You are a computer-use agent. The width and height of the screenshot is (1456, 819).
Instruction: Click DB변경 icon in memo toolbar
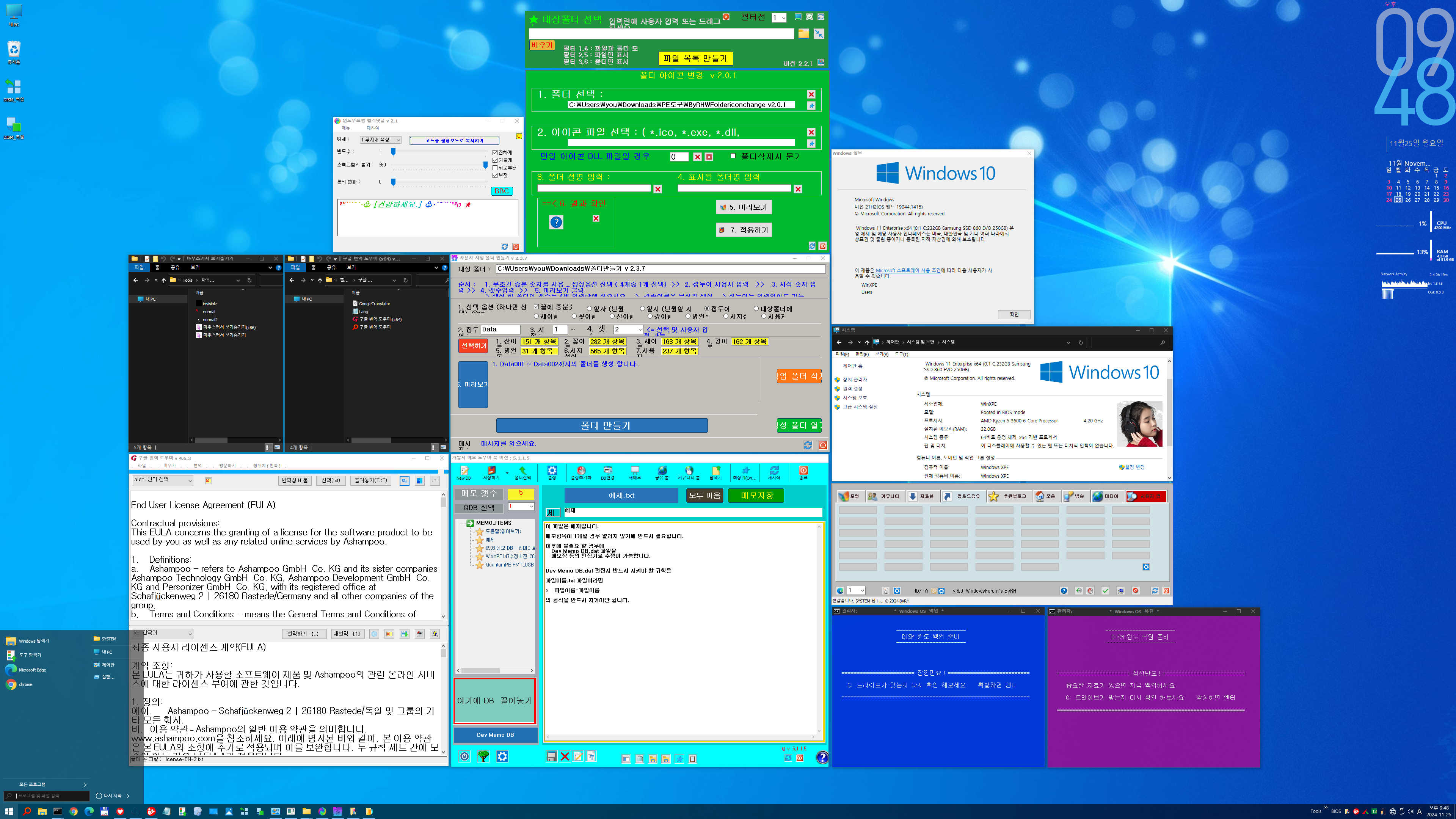coord(607,472)
